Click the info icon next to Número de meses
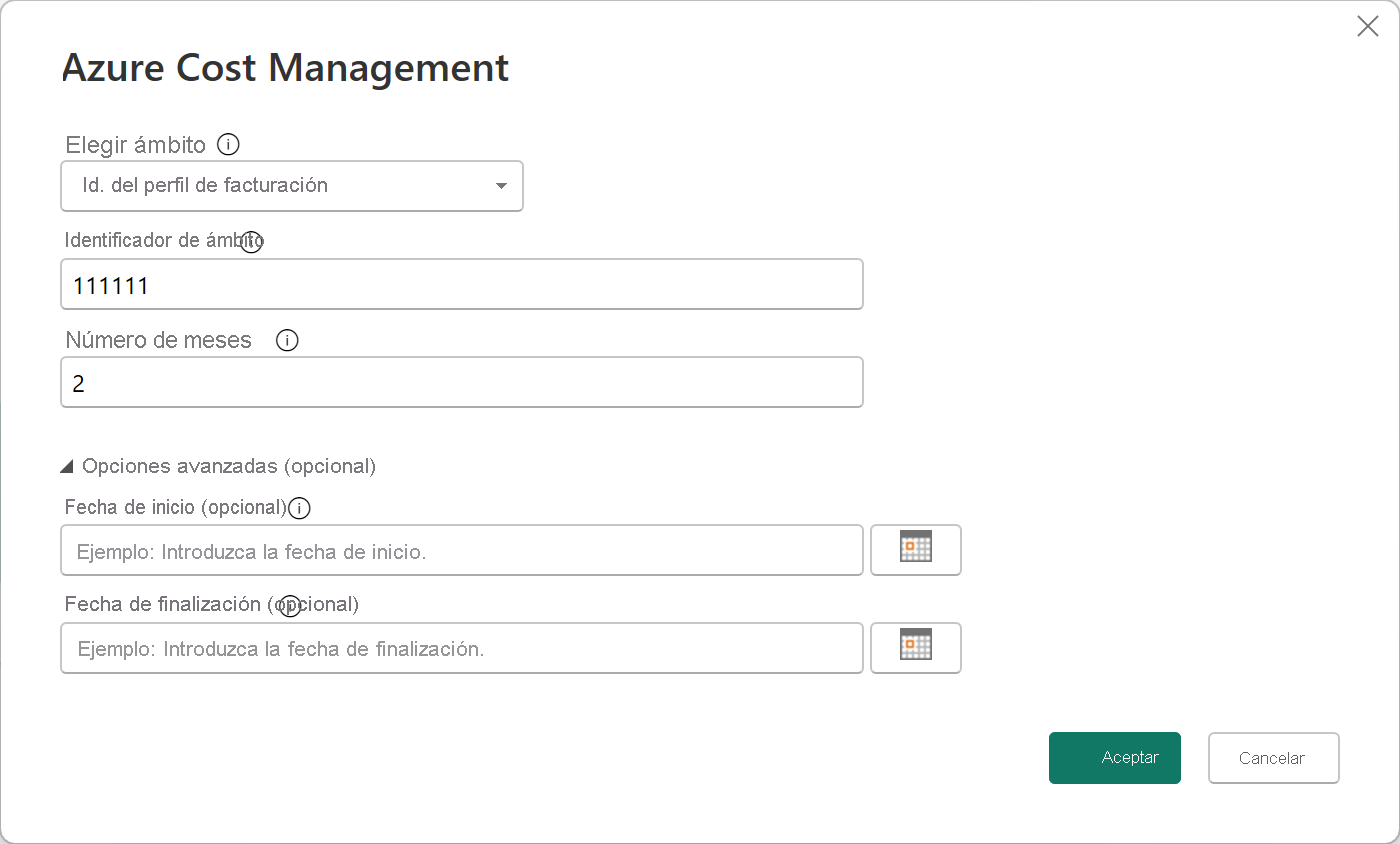This screenshot has width=1400, height=844. click(x=287, y=341)
